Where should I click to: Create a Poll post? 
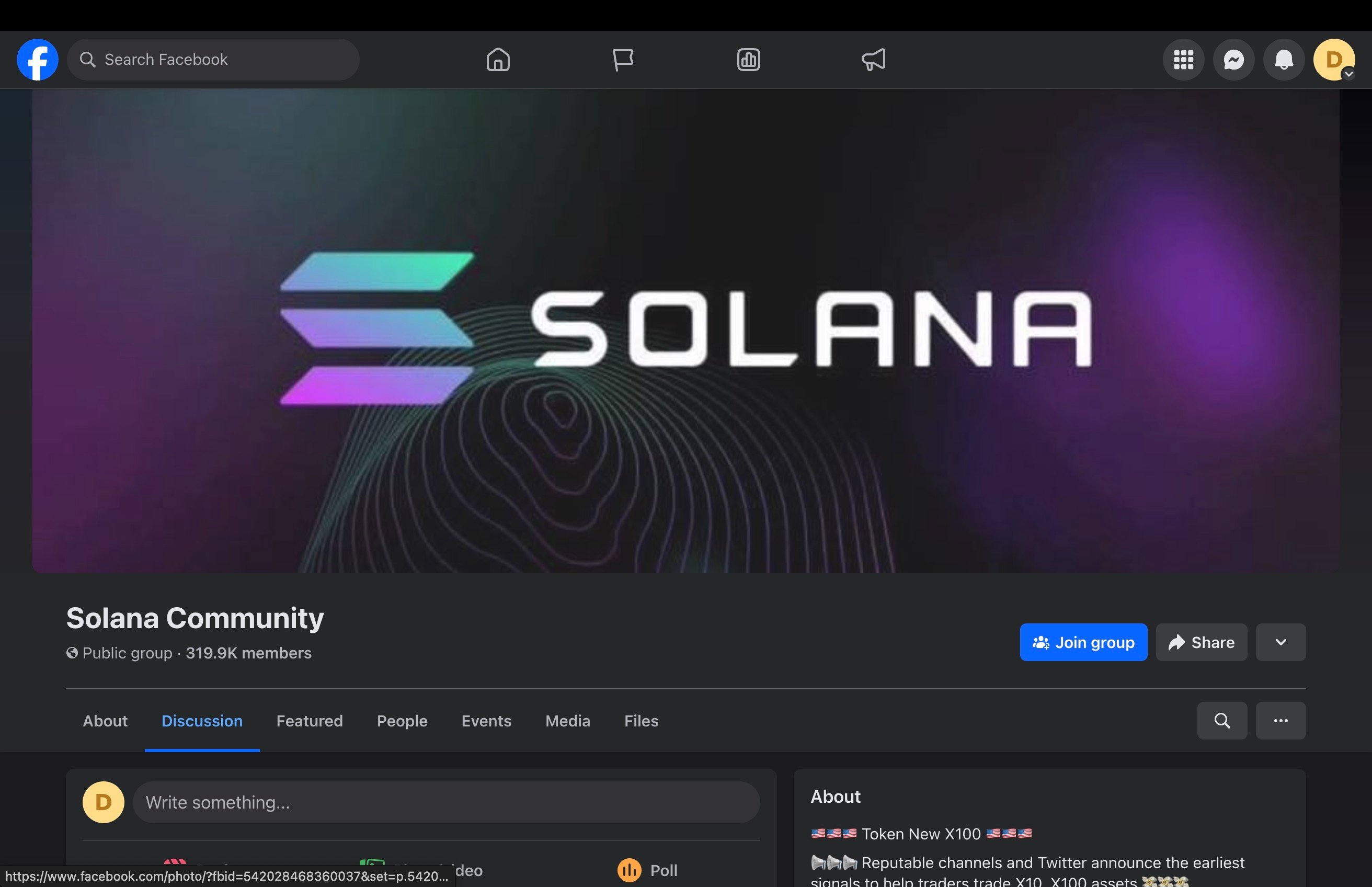648,870
